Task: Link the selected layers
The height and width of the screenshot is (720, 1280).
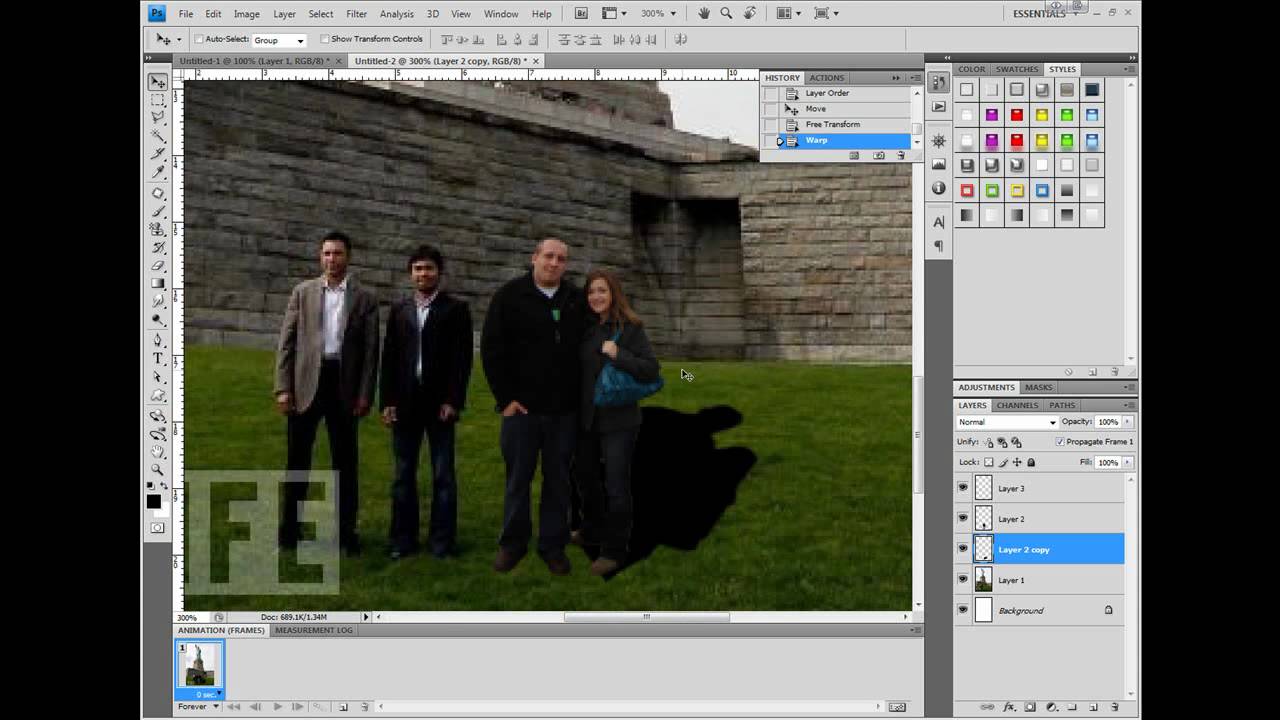Action: (988, 707)
